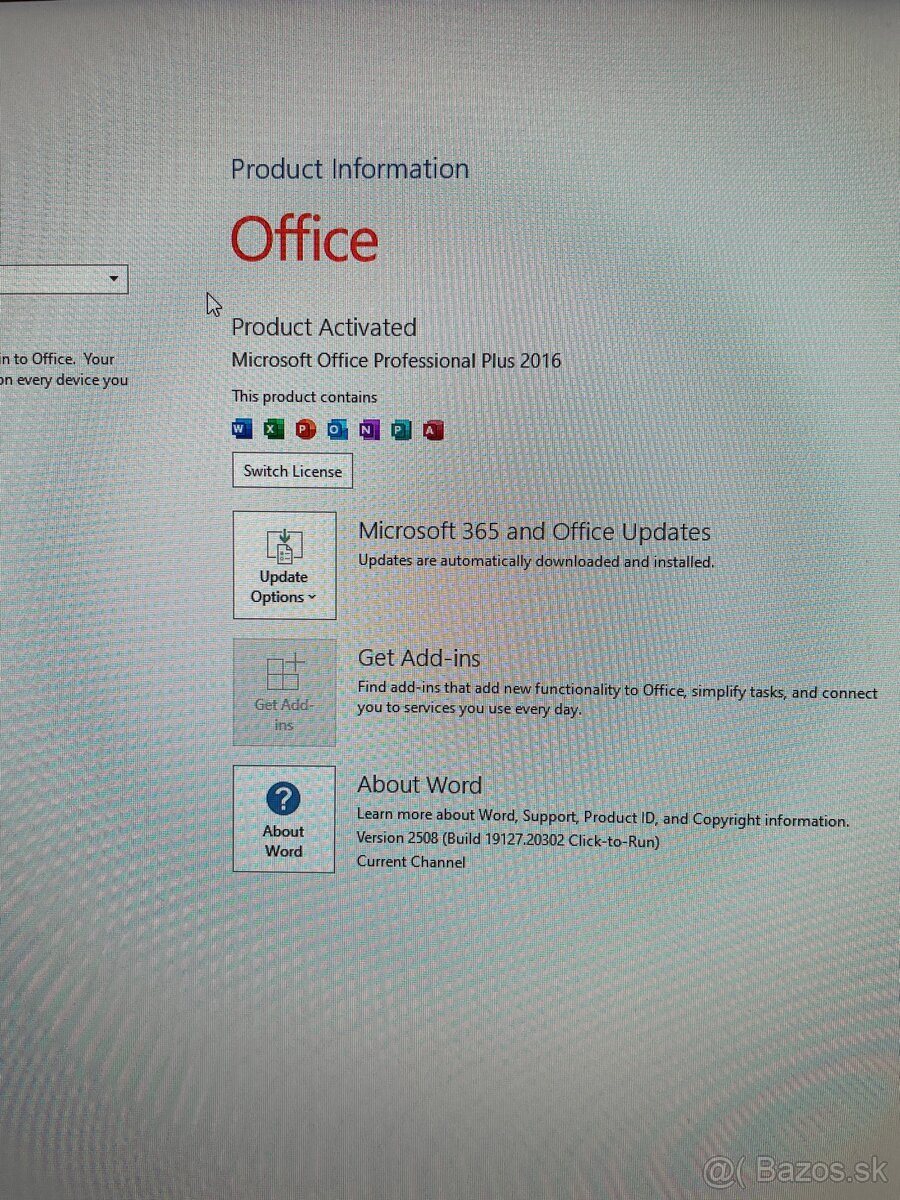The height and width of the screenshot is (1200, 900).
Task: Click the Outlook app icon
Action: 337,430
